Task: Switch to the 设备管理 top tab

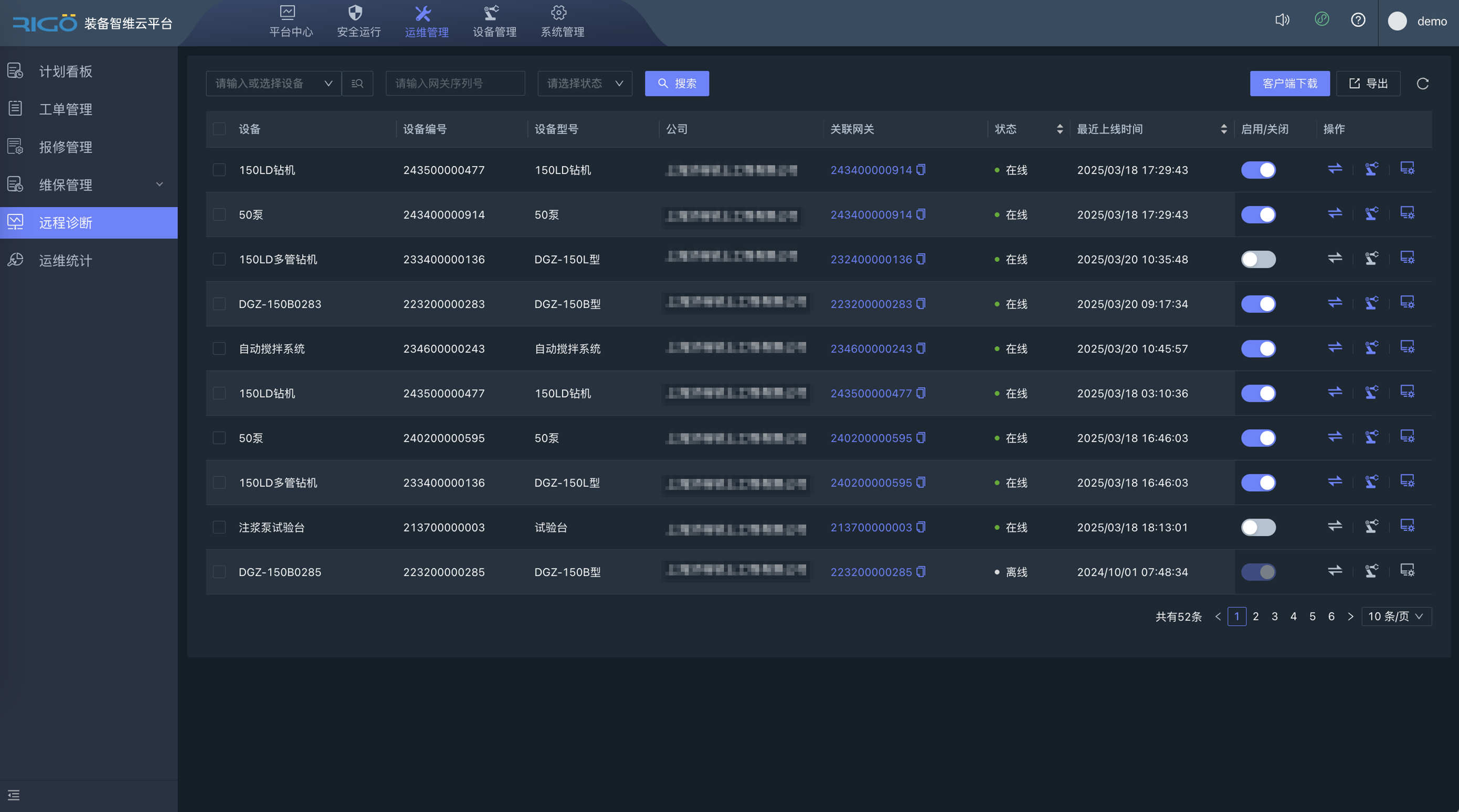Action: click(x=494, y=22)
